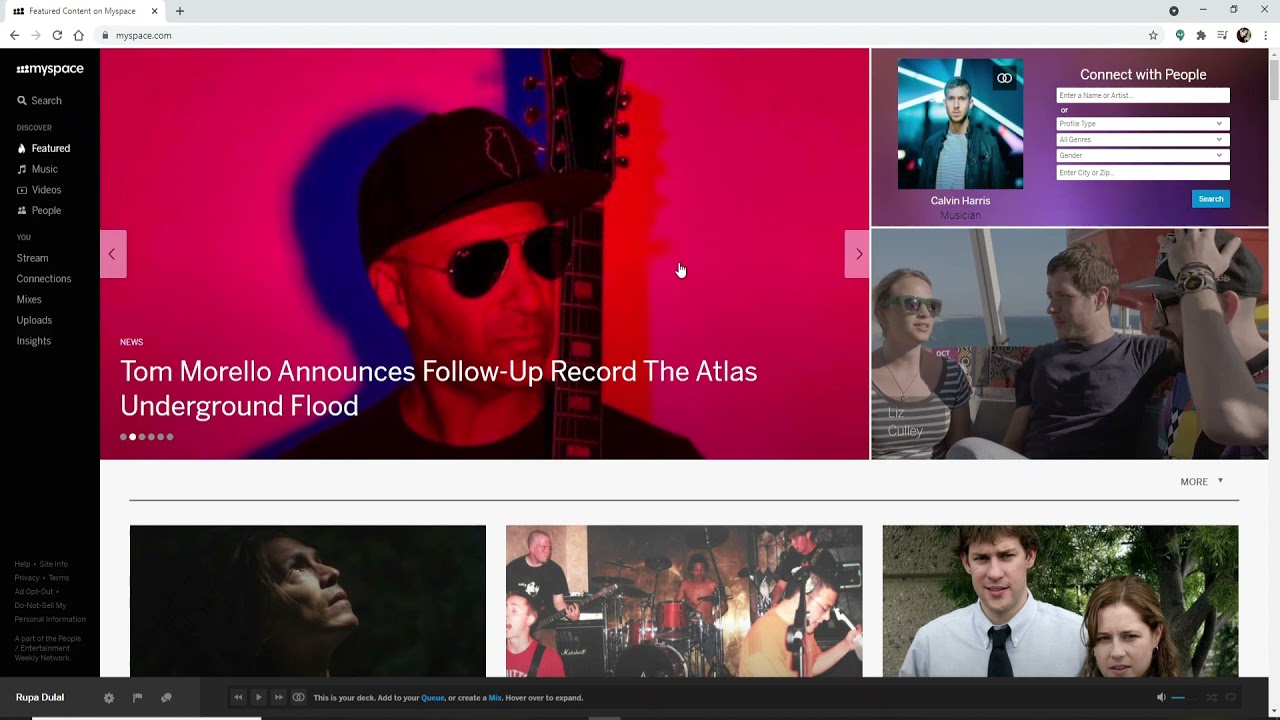Open All Genres dropdown
The height and width of the screenshot is (720, 1280).
click(x=1143, y=140)
